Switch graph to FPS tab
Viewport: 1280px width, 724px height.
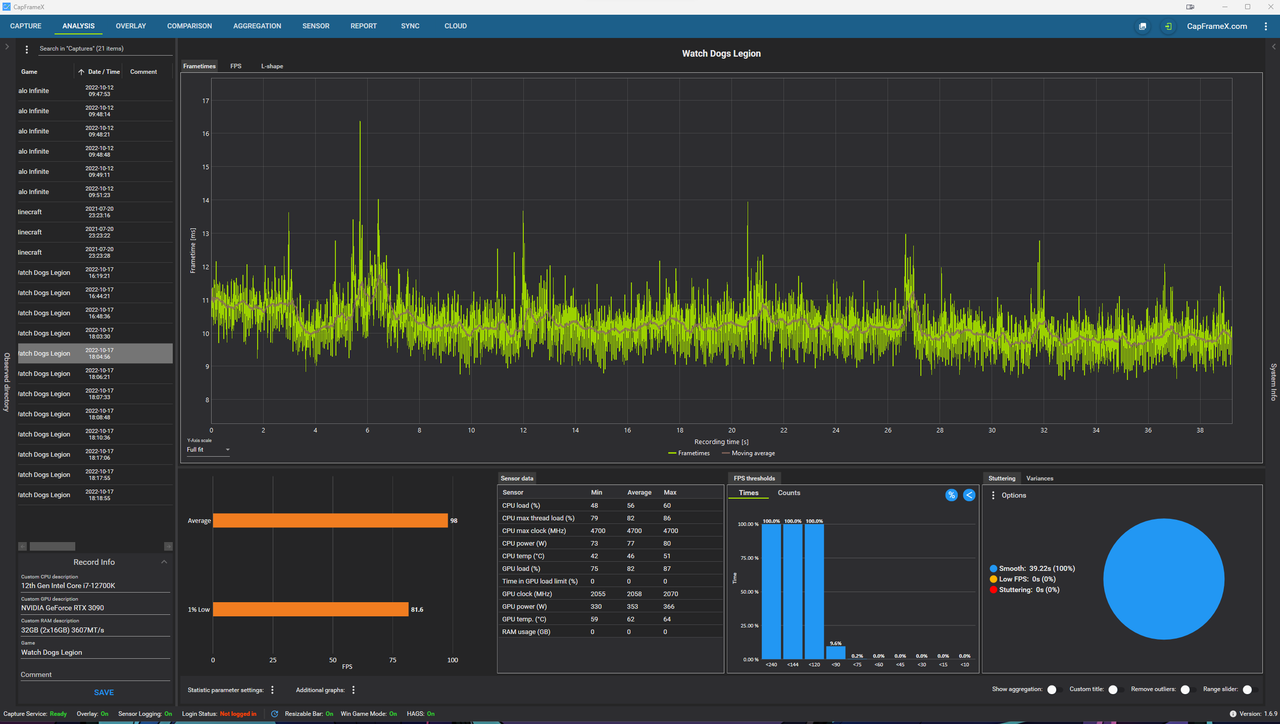point(236,66)
